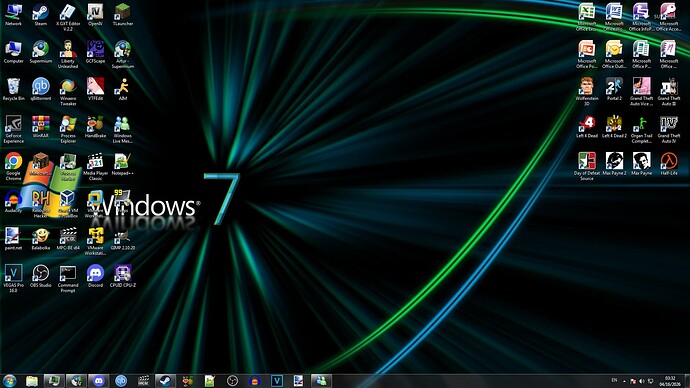Launch the OpenIV desktop shortcut
The width and height of the screenshot is (690, 388).
pyautogui.click(x=95, y=15)
